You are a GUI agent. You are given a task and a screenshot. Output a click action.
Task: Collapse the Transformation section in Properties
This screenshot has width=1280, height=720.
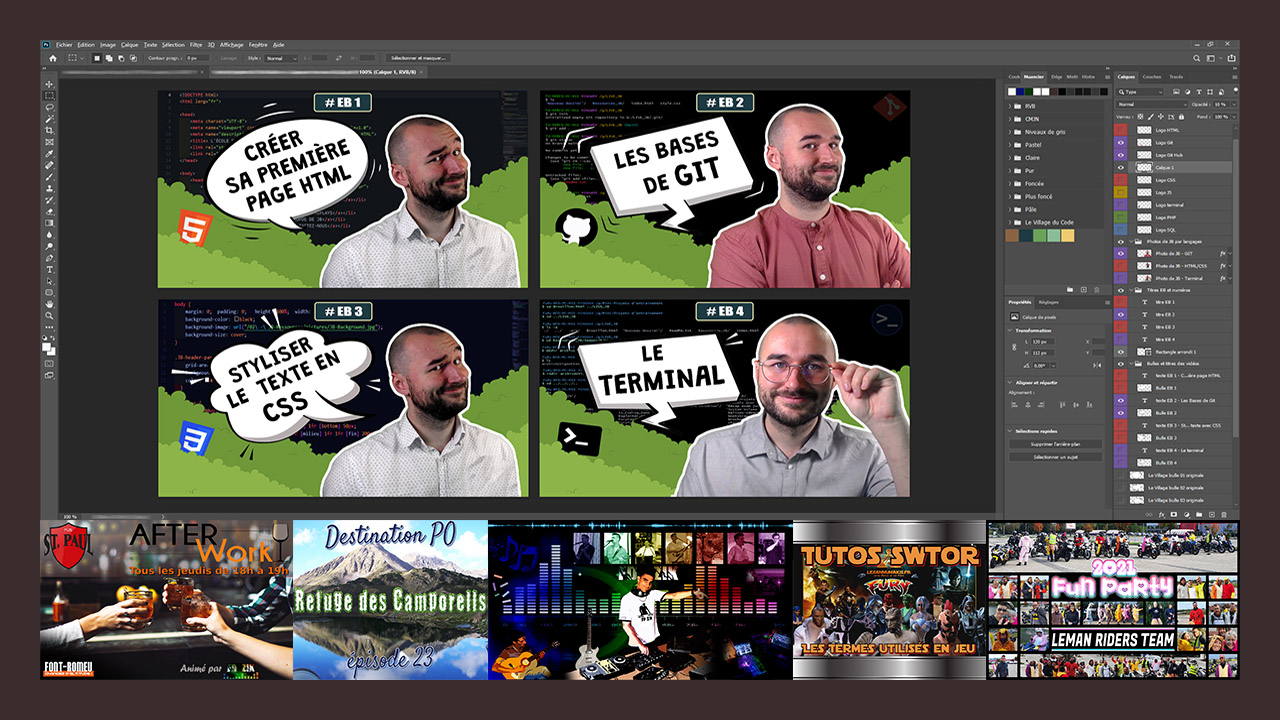click(1009, 330)
